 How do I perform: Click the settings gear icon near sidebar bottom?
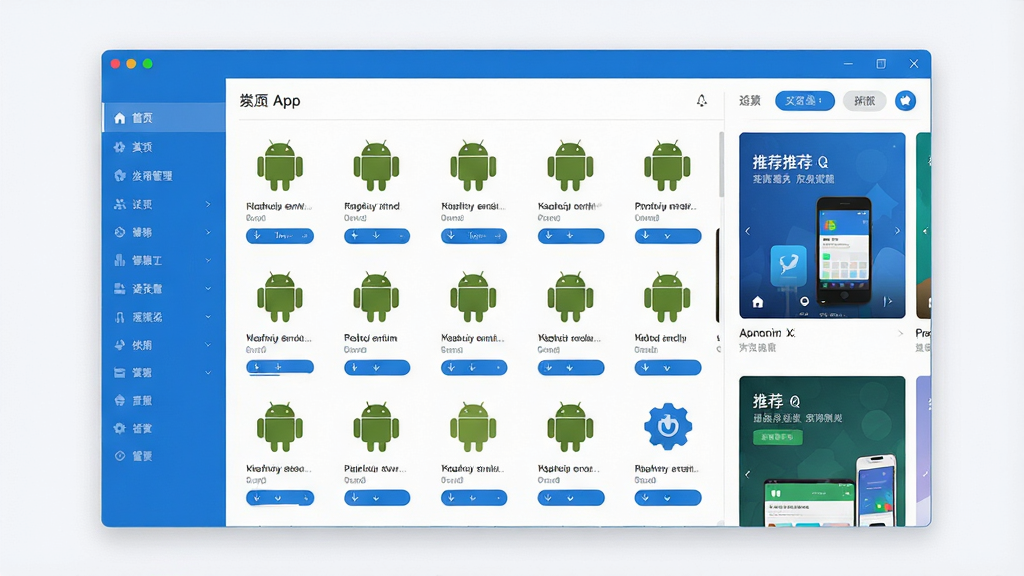(120, 428)
